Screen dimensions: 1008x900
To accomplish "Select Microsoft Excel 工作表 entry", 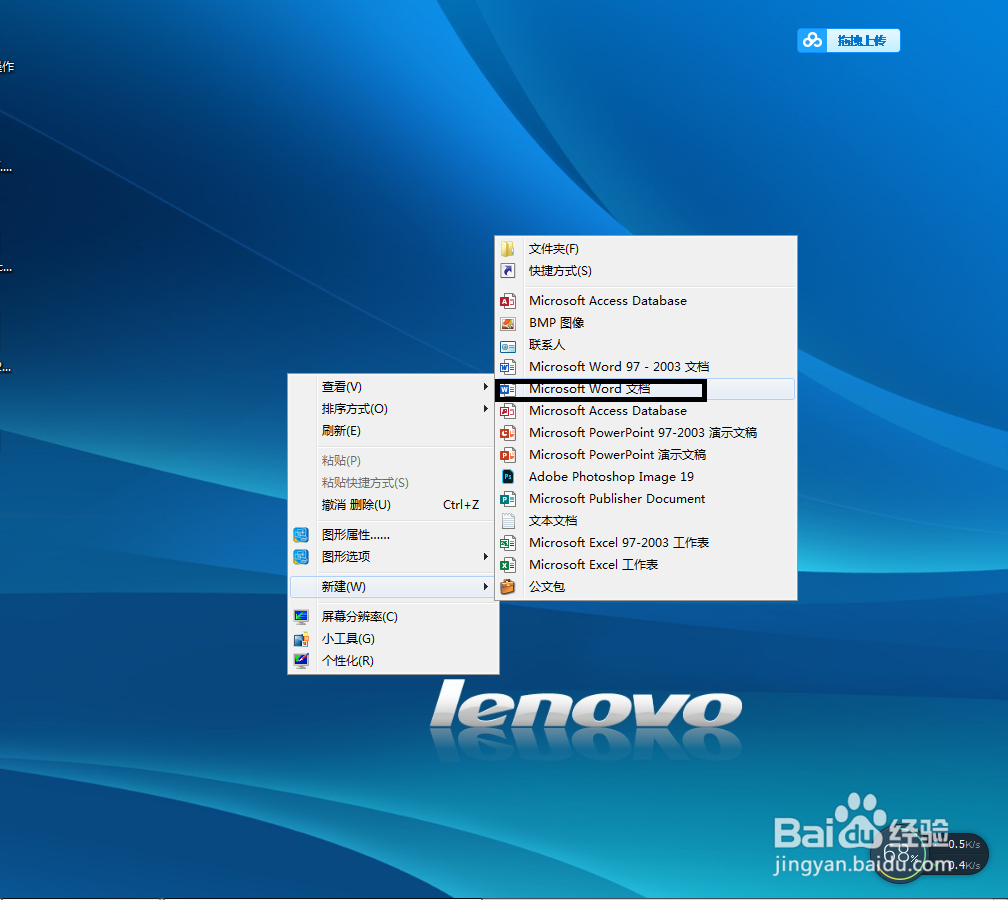I will coord(645,564).
